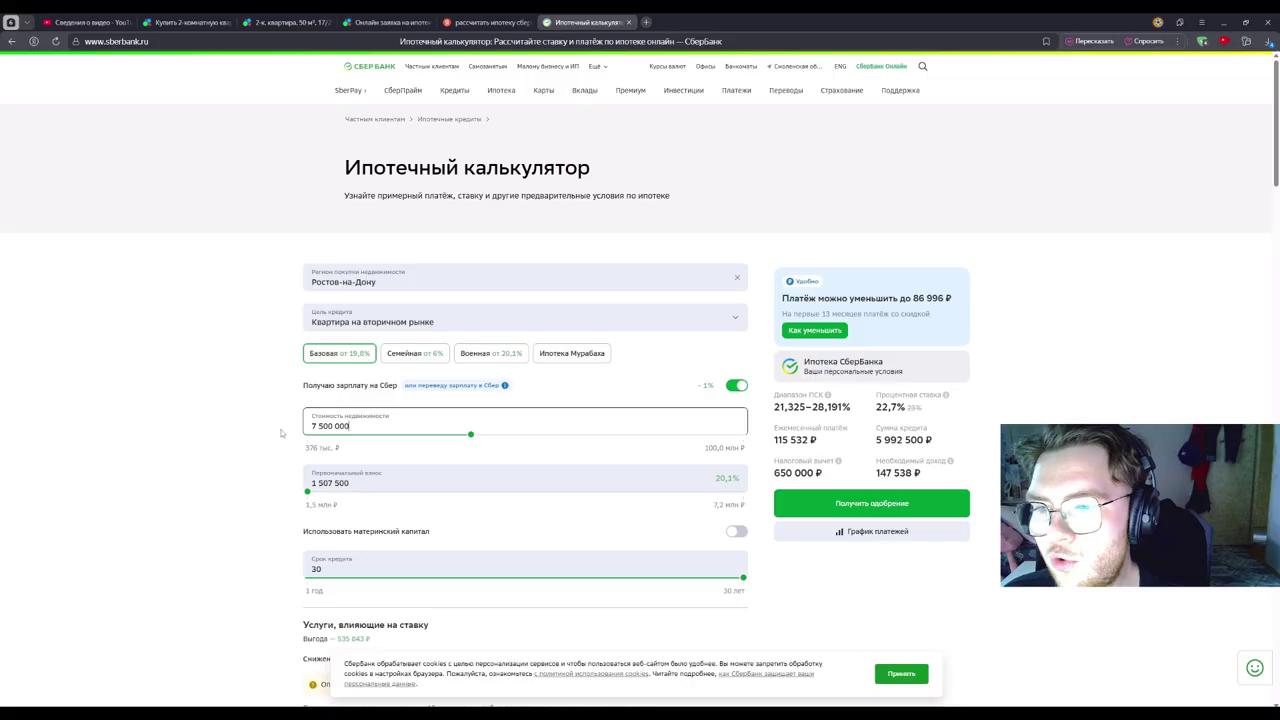Enable 'Использовать материнский капитал' switch
1280x720 pixels.
[737, 531]
